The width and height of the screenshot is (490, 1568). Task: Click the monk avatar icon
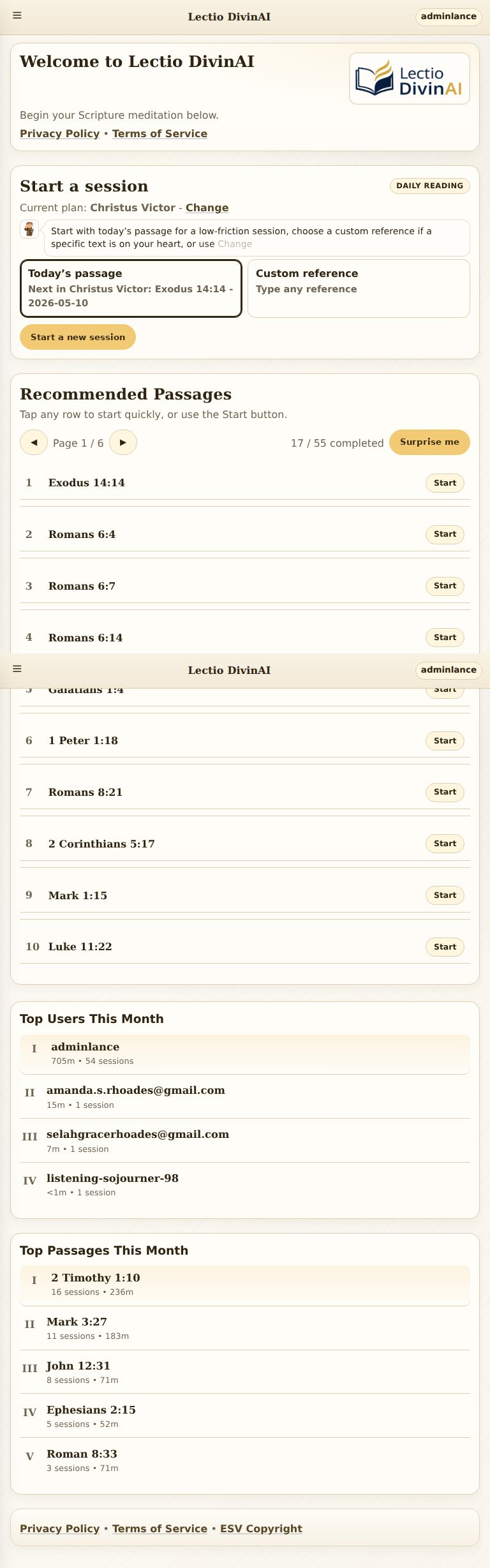click(29, 228)
